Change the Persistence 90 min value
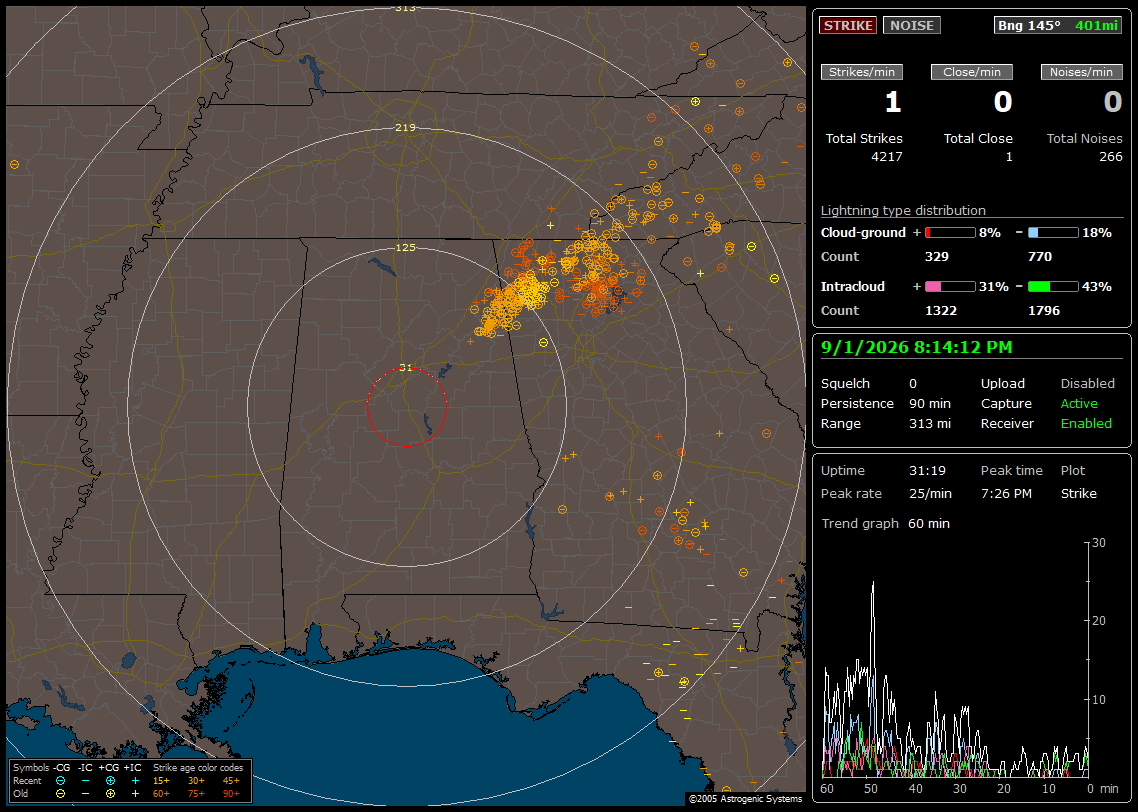Viewport: 1138px width, 812px height. (x=930, y=403)
